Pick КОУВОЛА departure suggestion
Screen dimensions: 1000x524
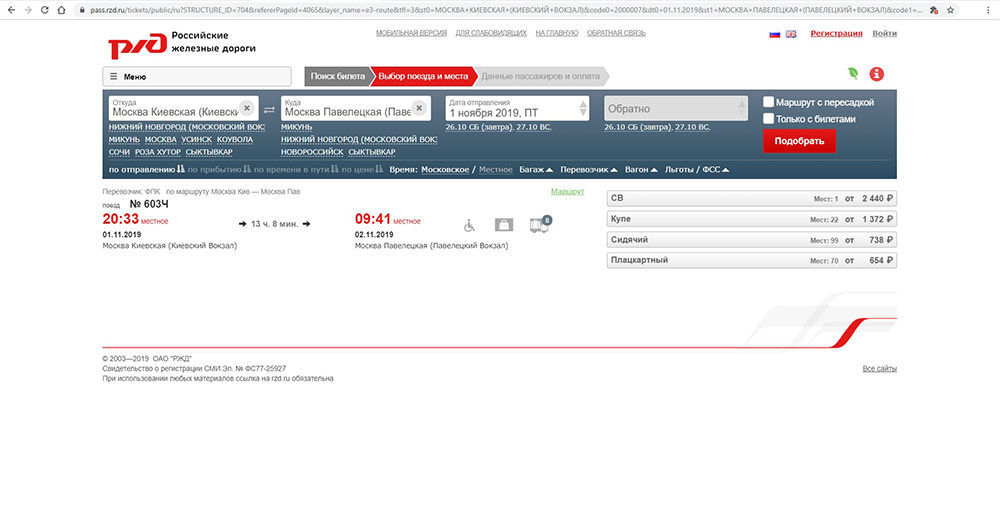[x=235, y=140]
